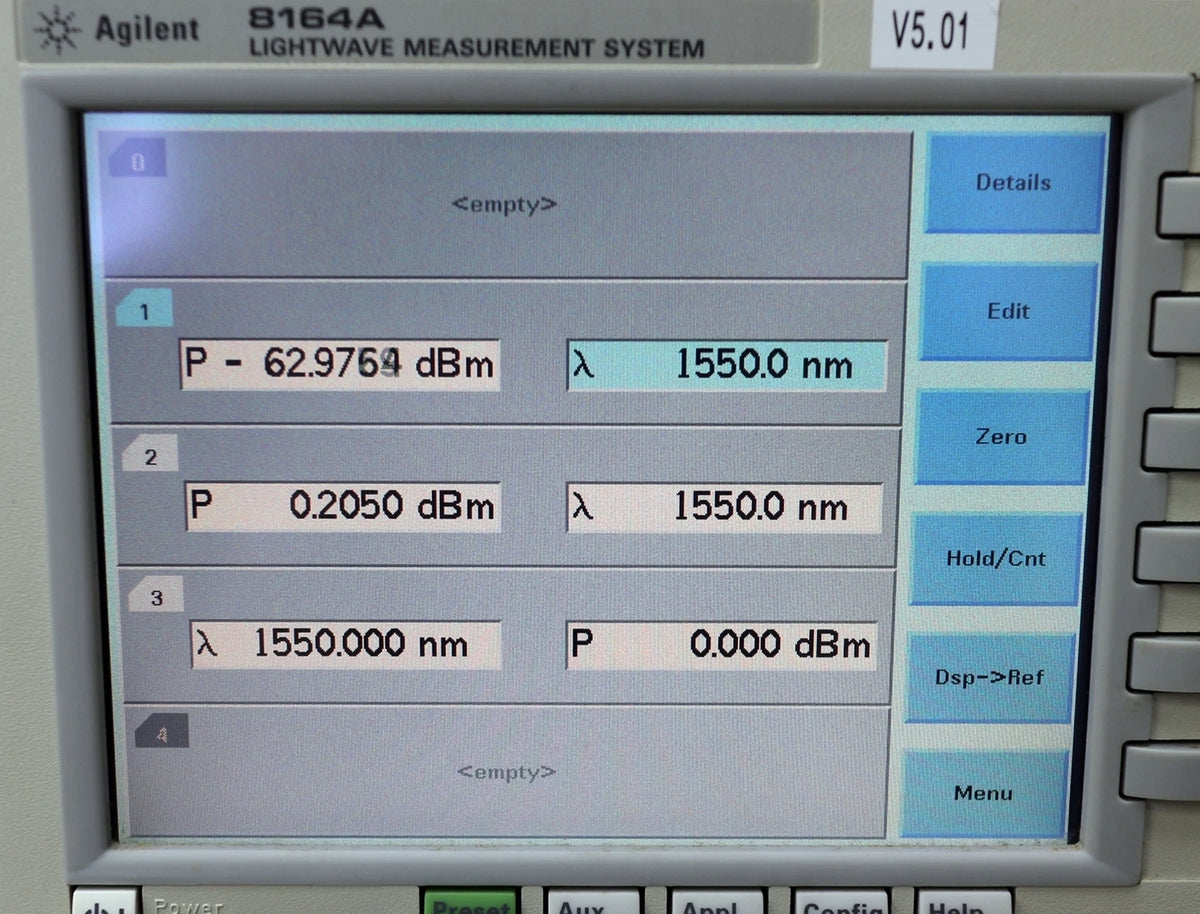Select the empty slot 0 panel text
Screen dimensions: 1200x914
point(504,204)
